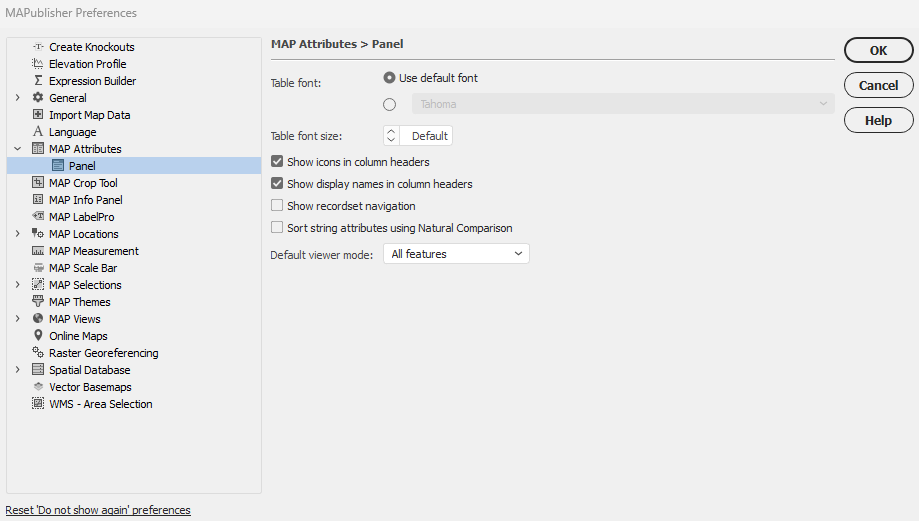Click the MAP Locations icon

[38, 233]
